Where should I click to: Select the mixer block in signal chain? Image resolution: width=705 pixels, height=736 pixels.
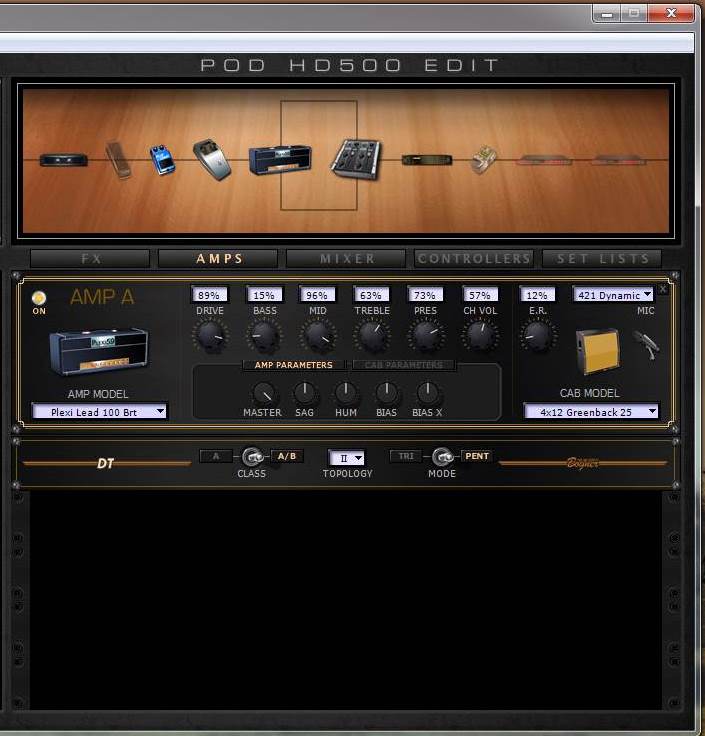coord(357,159)
